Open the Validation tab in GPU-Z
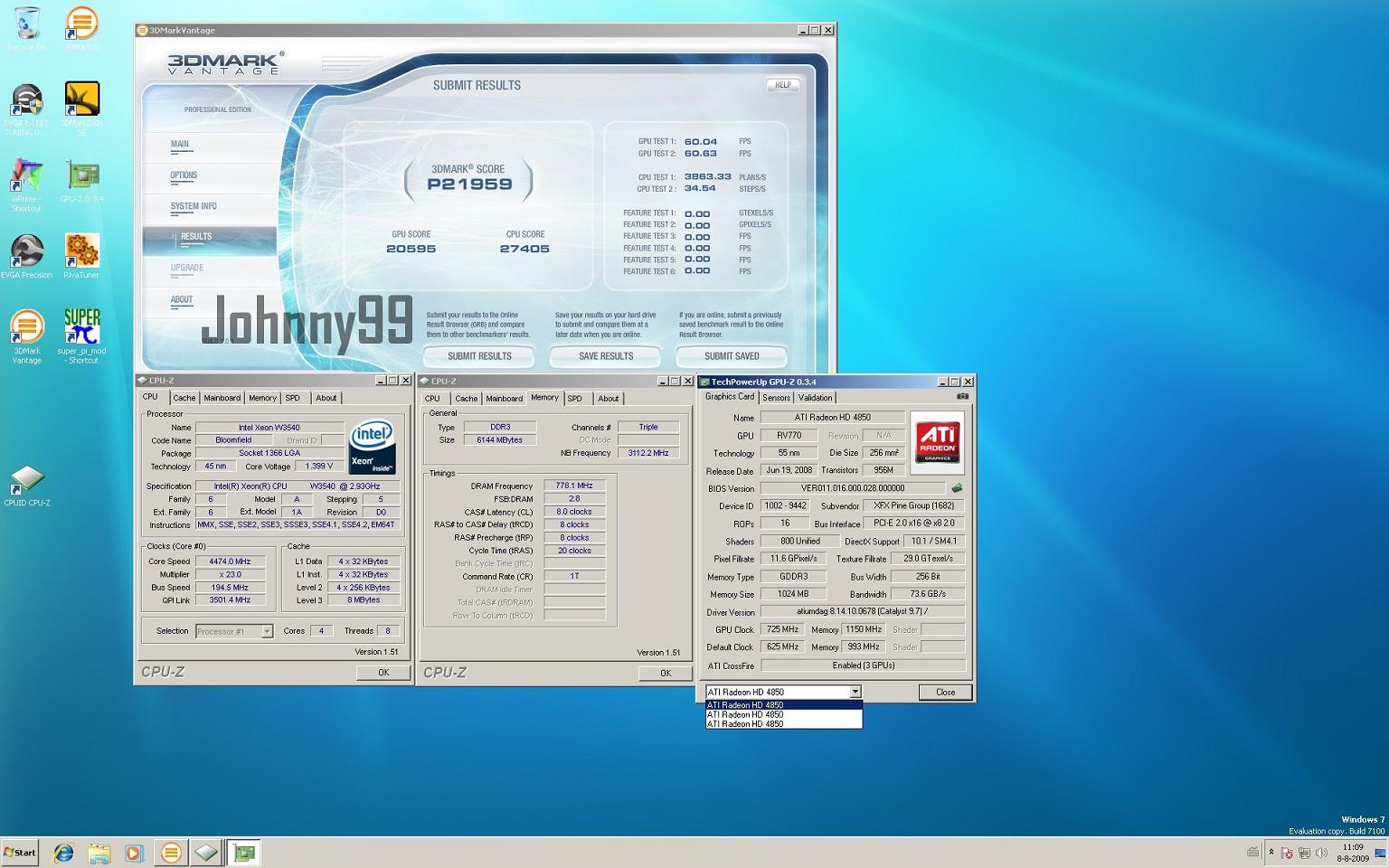1389x868 pixels. [x=815, y=398]
